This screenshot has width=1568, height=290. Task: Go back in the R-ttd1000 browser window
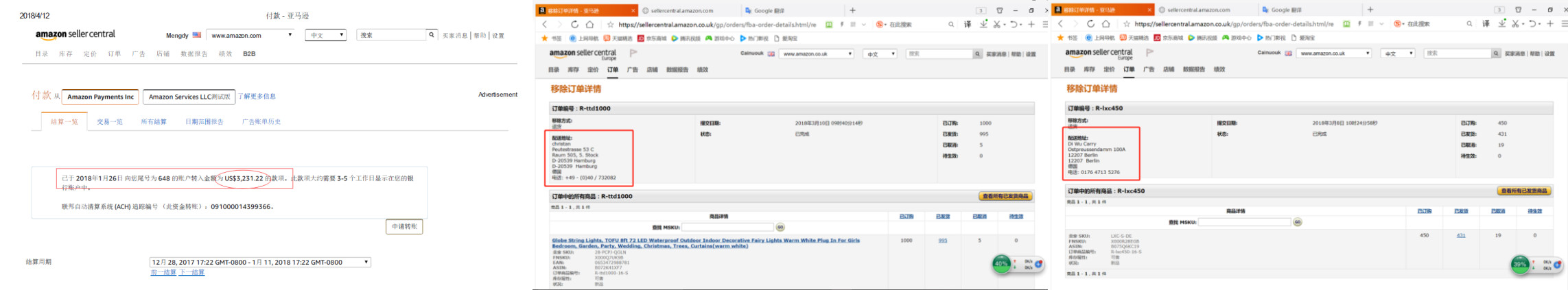click(545, 24)
